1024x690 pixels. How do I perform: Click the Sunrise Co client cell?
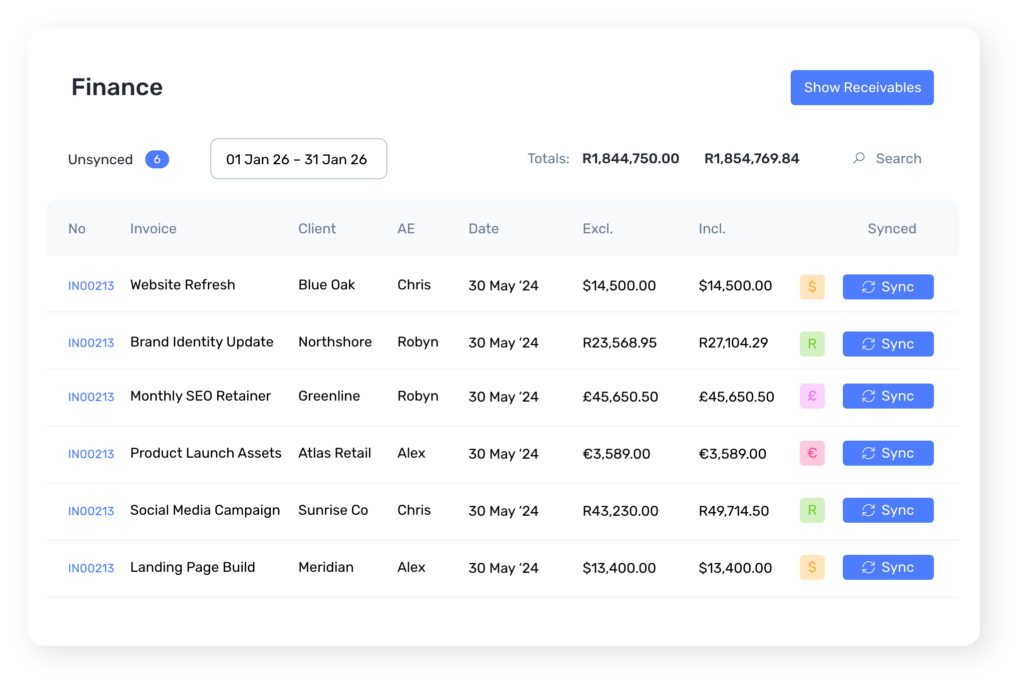(333, 510)
